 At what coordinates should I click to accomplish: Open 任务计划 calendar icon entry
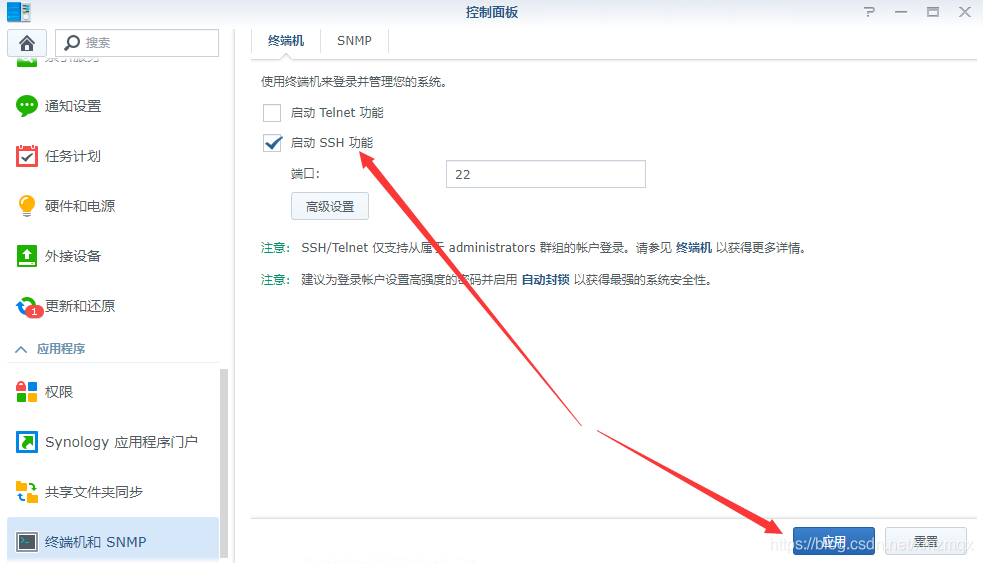(113, 156)
